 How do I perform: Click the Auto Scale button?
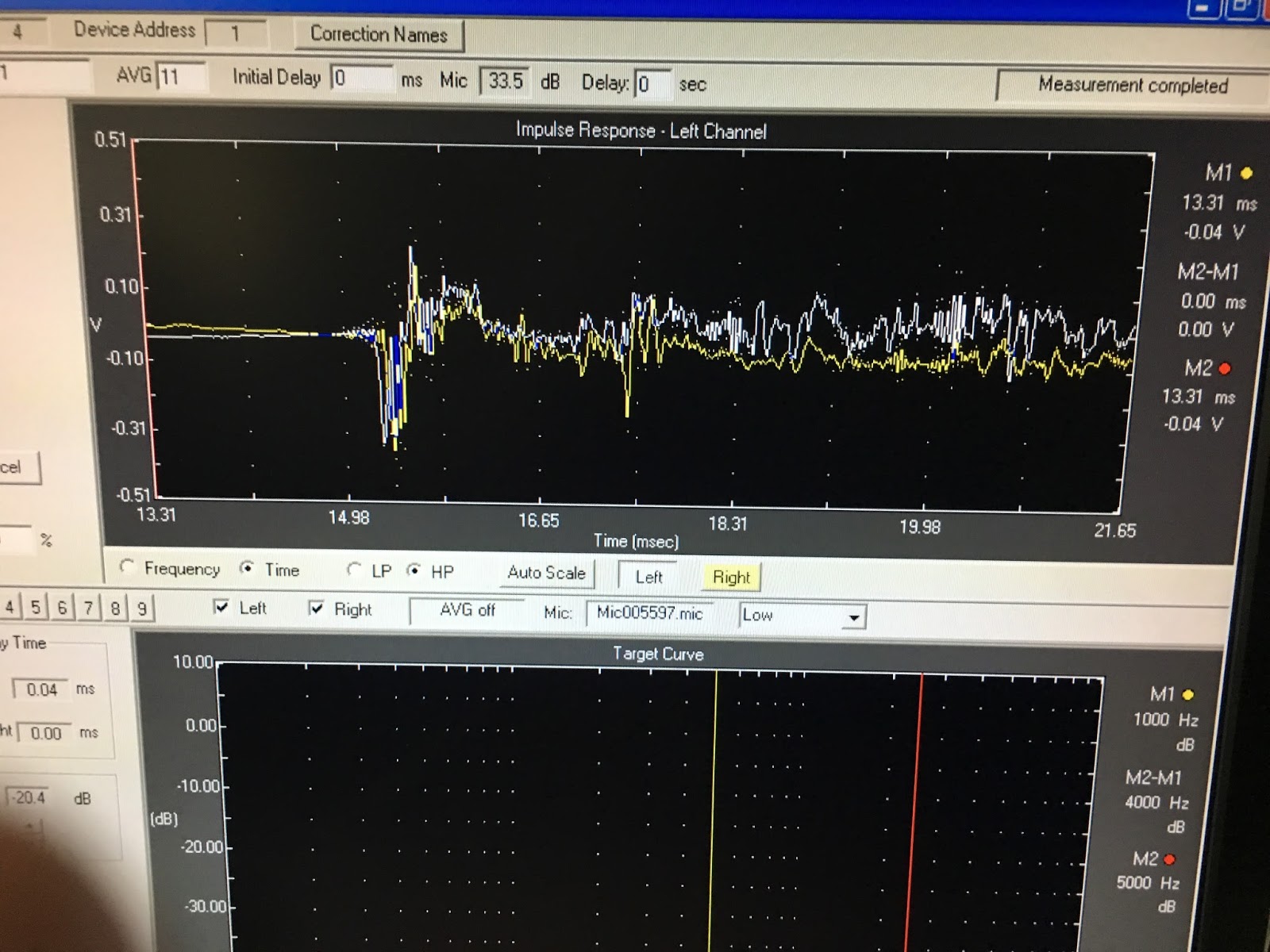click(545, 573)
